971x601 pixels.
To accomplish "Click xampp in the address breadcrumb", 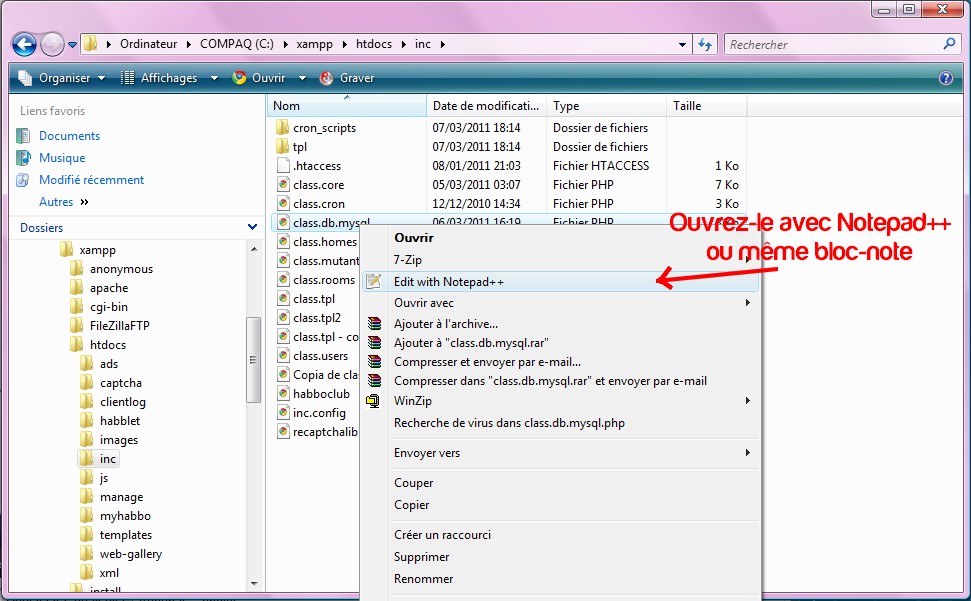I will pos(314,44).
